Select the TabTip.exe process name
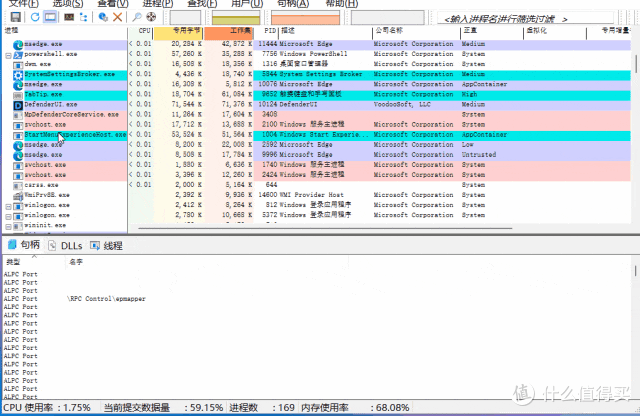640x416 pixels. (43, 94)
